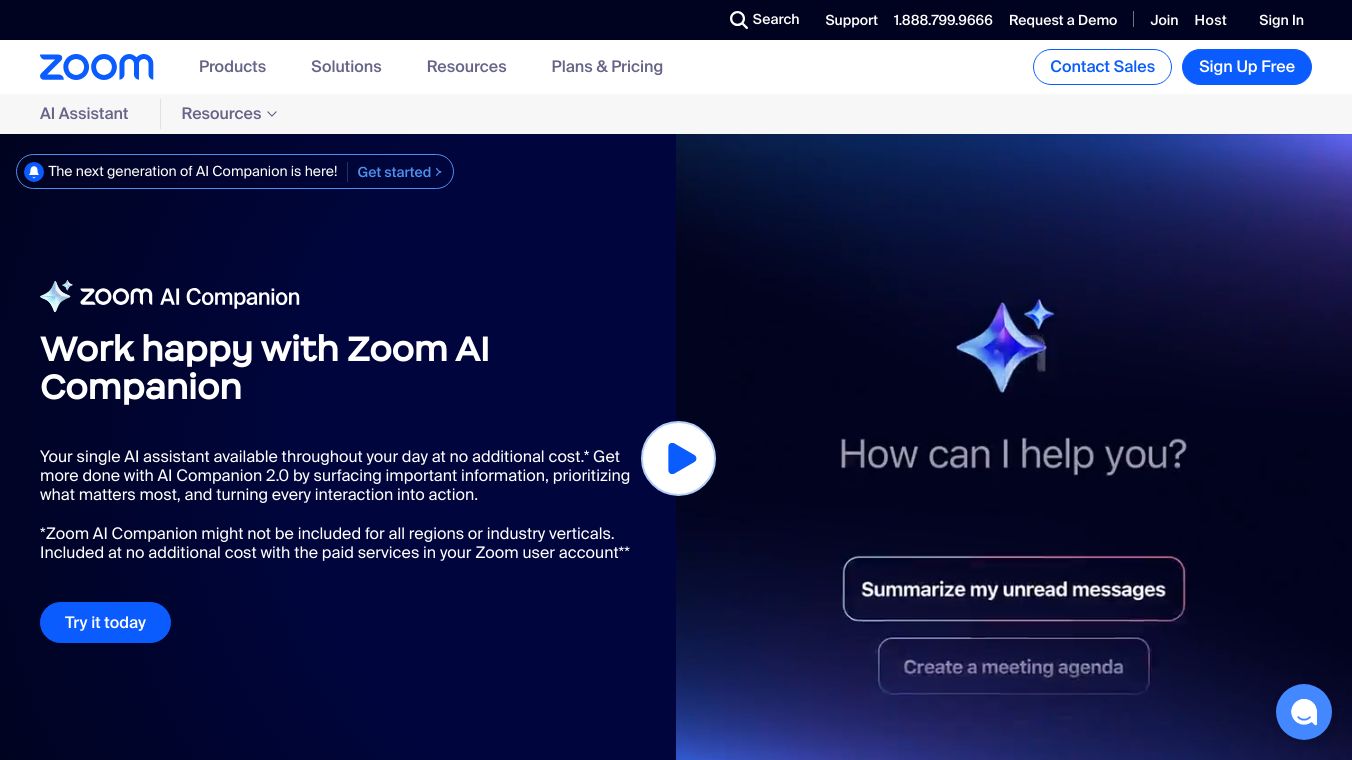1352x760 pixels.
Task: Open the main Resources menu
Action: coord(466,67)
